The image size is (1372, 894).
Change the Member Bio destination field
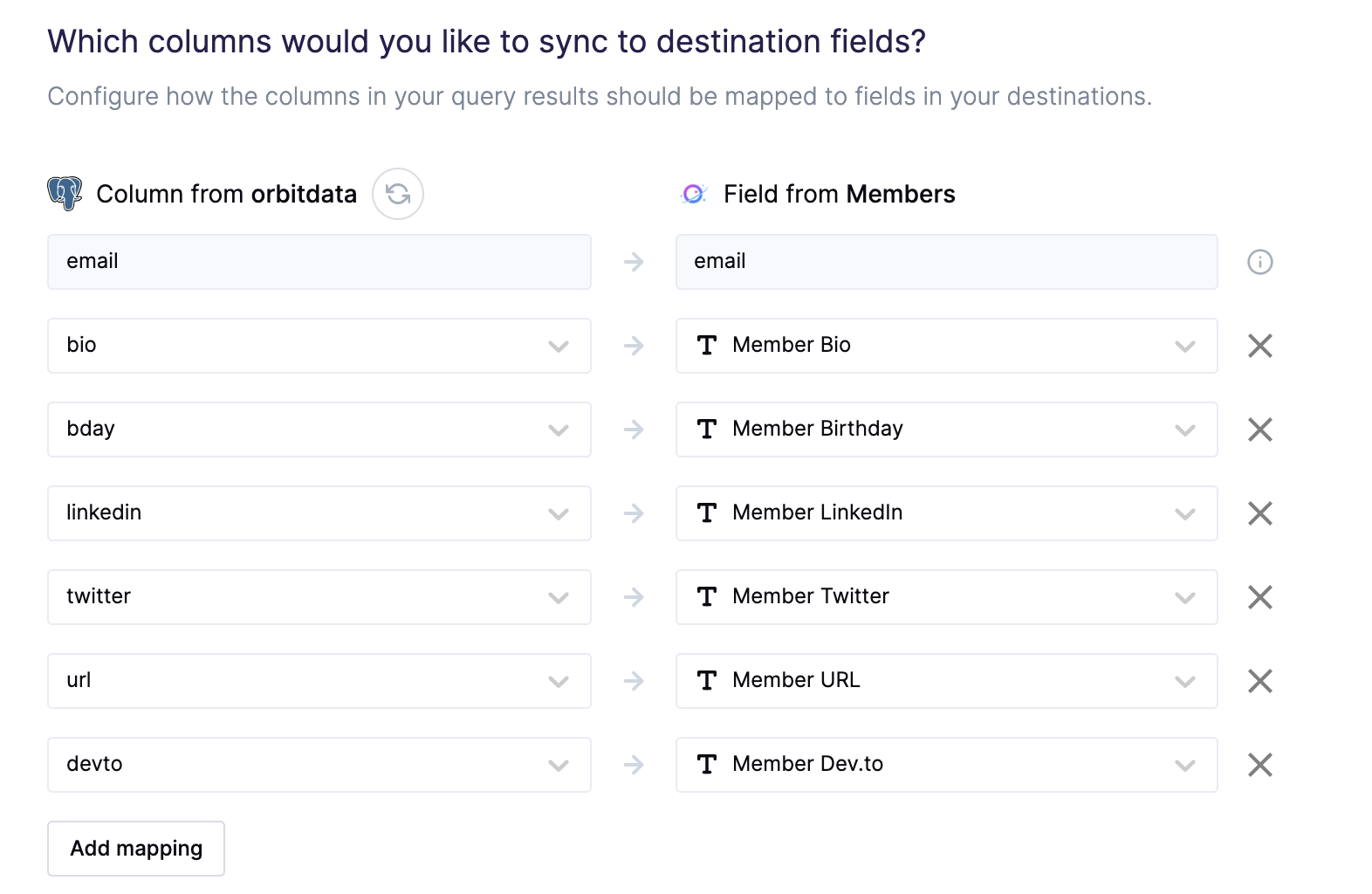[946, 346]
